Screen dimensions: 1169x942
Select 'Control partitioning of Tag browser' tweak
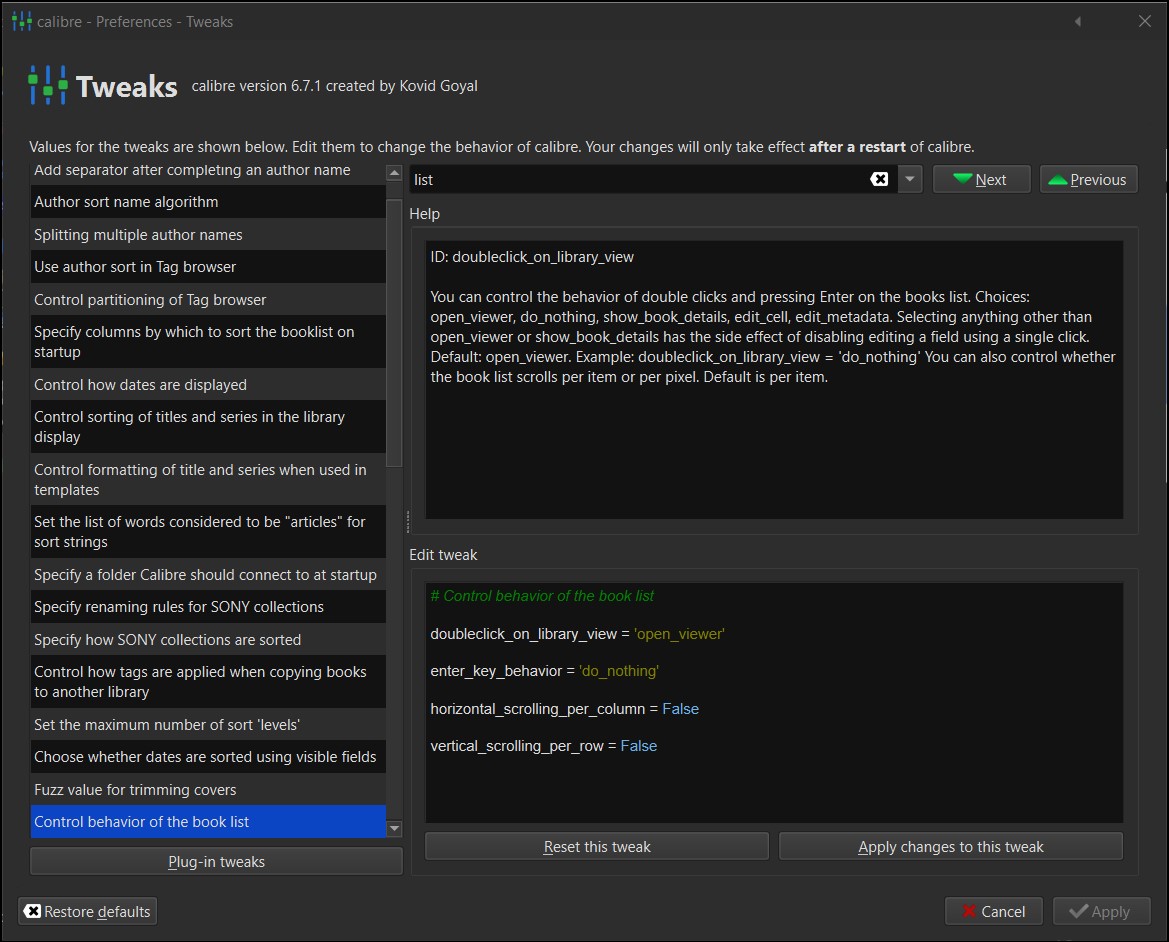point(208,300)
